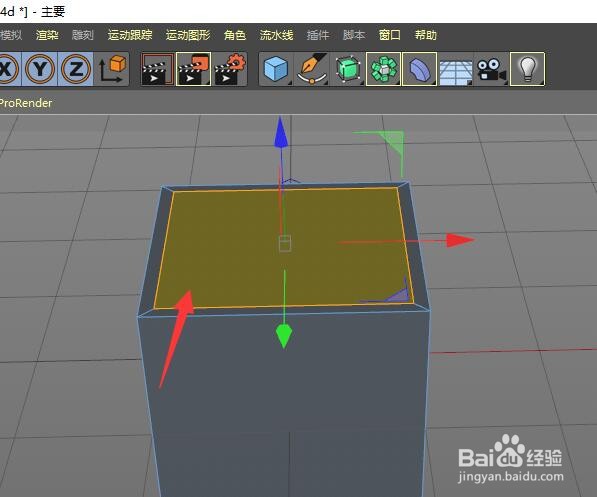Open the cloner array generator icon
The height and width of the screenshot is (497, 597).
(383, 69)
